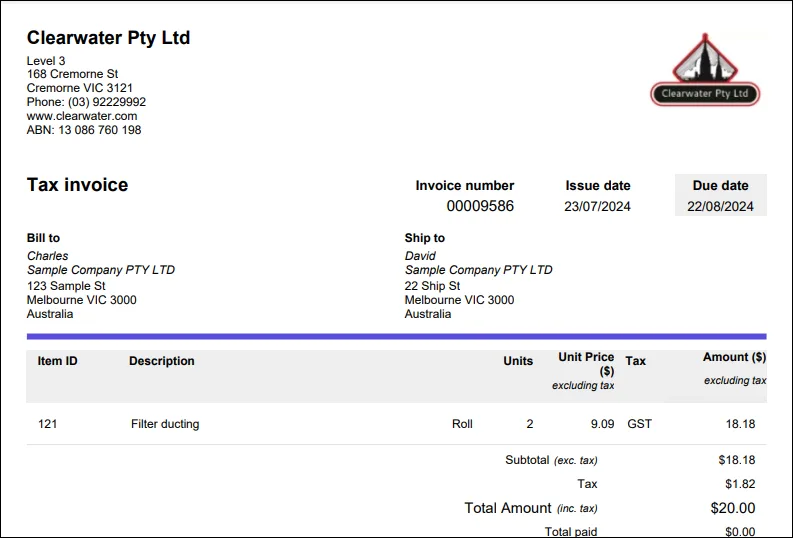Click the Roll unit type cell
This screenshot has width=793, height=538.
coord(462,424)
